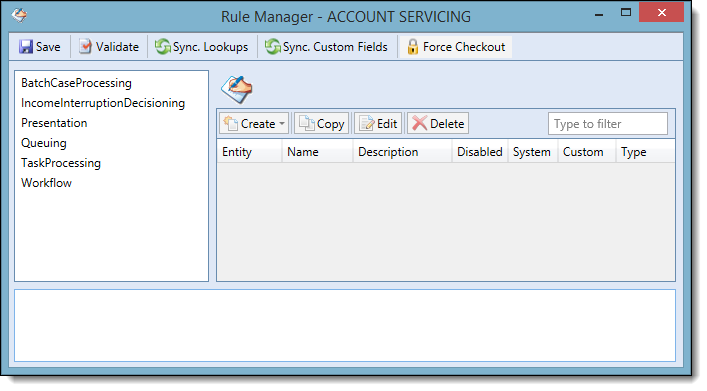Click the Save label in the toolbar
Screen dimensions: 707x391
[x=48, y=47]
